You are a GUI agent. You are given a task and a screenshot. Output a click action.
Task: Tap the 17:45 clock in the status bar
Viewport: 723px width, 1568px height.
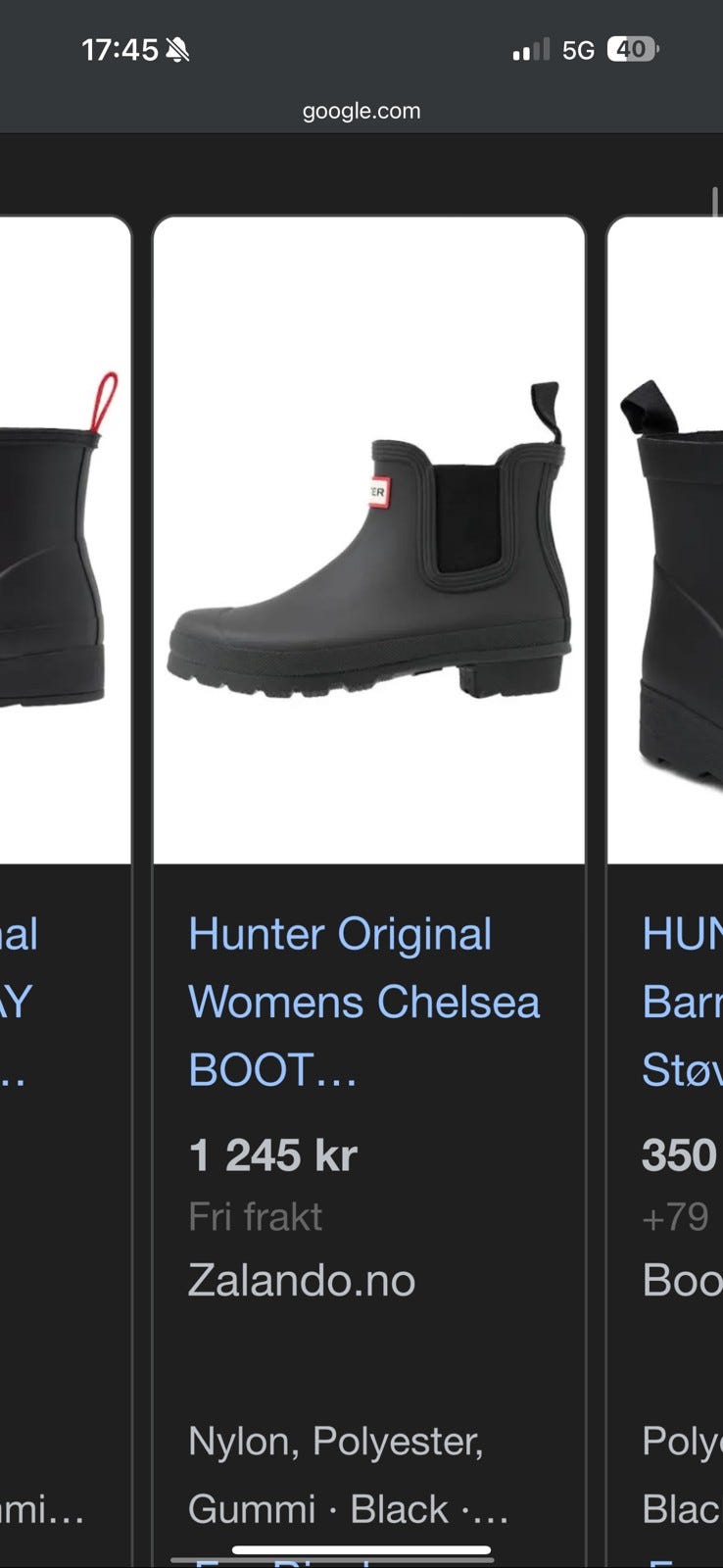click(120, 50)
